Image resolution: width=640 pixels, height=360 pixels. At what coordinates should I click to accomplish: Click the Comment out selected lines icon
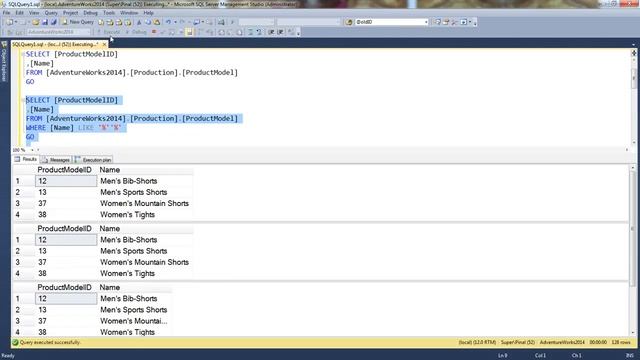point(250,32)
